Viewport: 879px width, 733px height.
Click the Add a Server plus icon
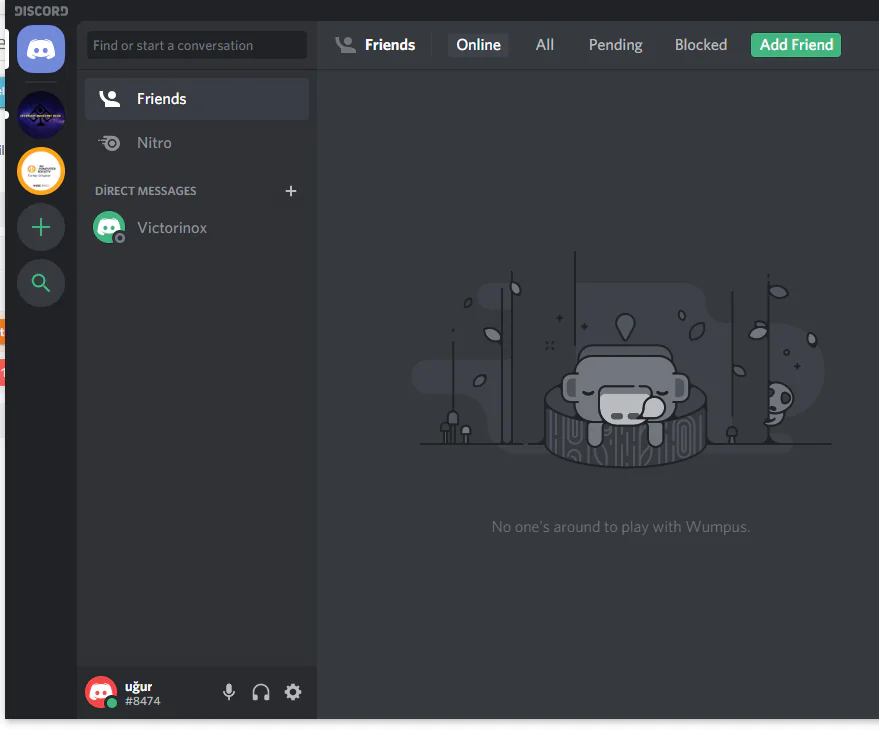pyautogui.click(x=40, y=227)
